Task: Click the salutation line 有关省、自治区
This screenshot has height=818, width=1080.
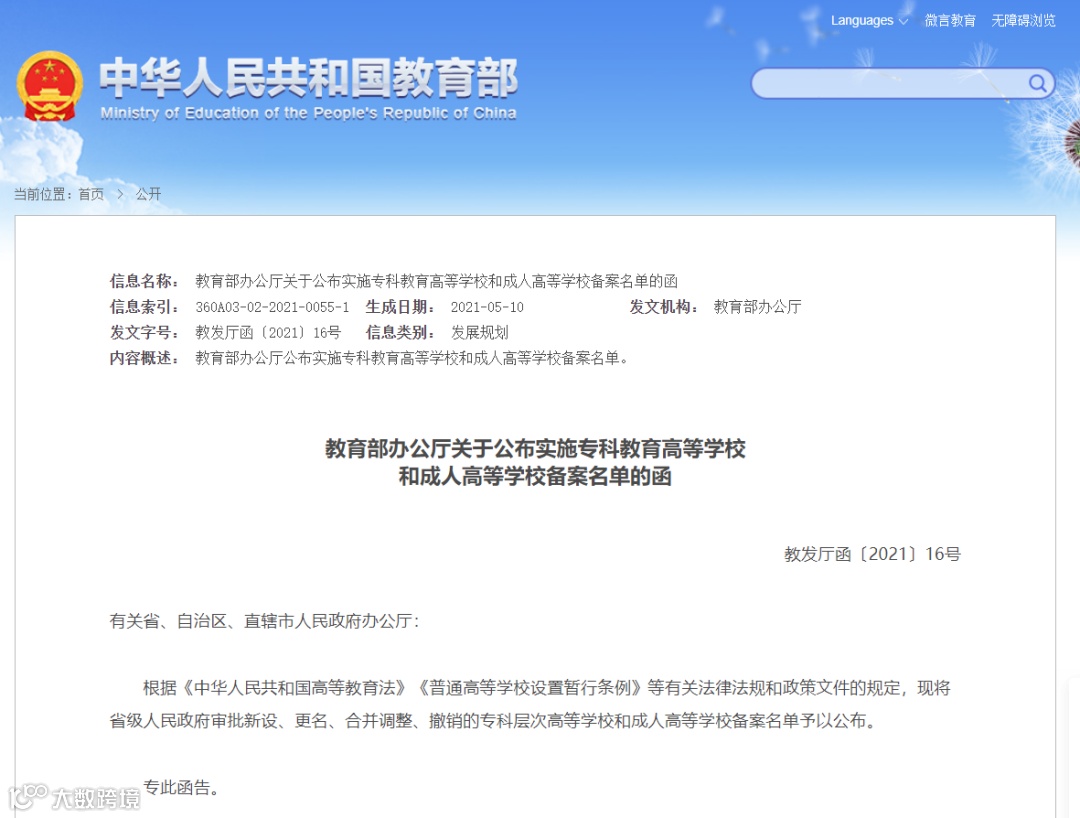Action: [x=264, y=621]
